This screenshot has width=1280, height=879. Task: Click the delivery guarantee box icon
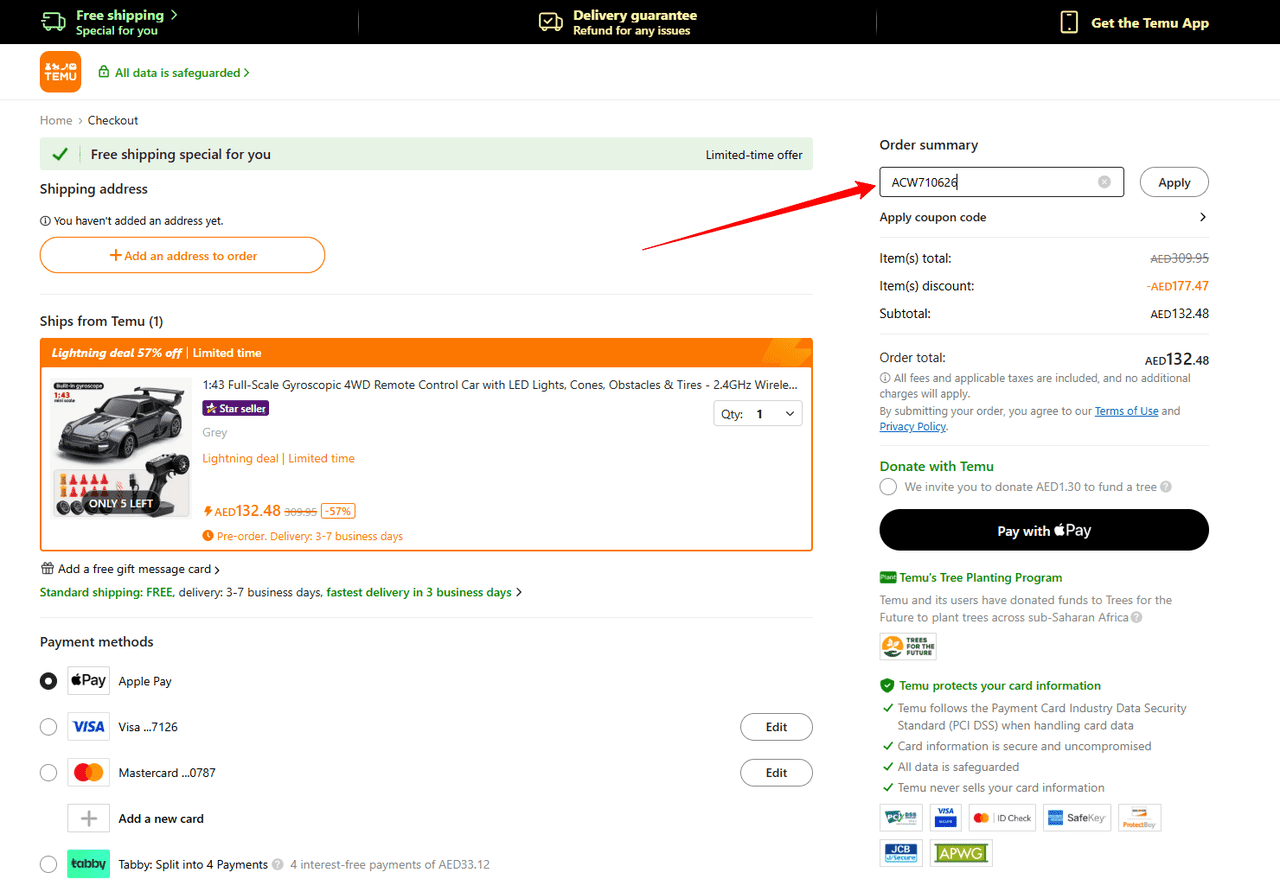tap(551, 22)
